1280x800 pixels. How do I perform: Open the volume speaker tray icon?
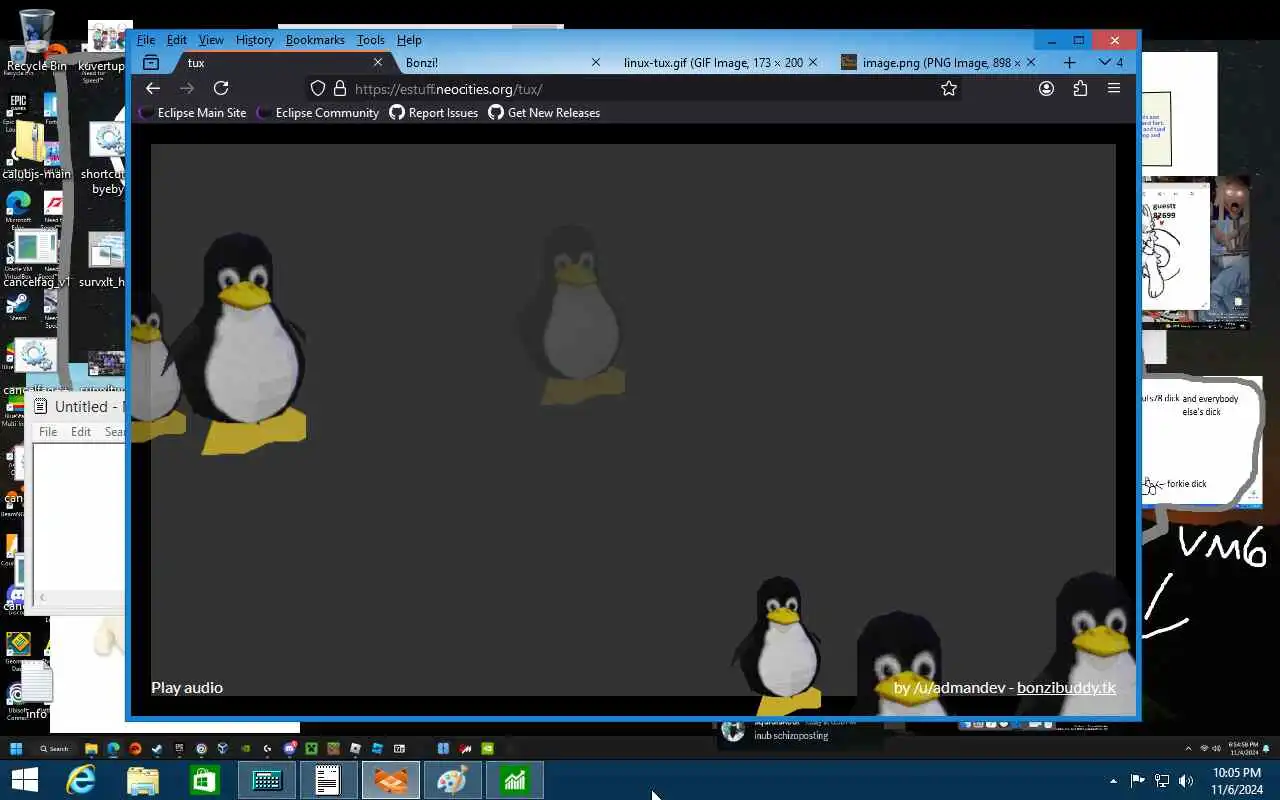[1186, 781]
